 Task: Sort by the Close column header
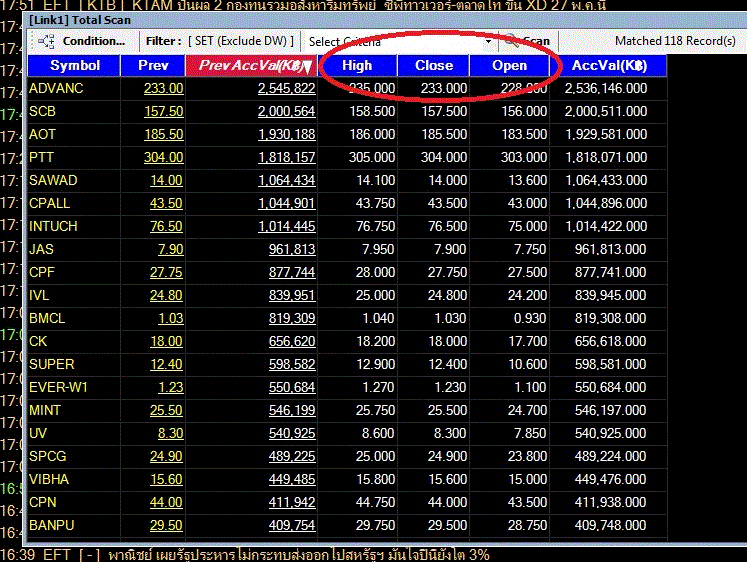pyautogui.click(x=434, y=65)
